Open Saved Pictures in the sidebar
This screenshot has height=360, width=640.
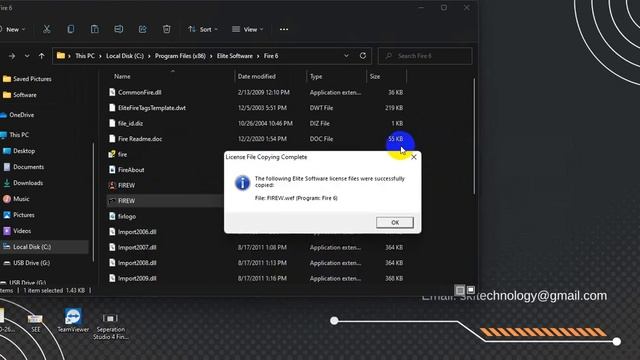point(27,79)
